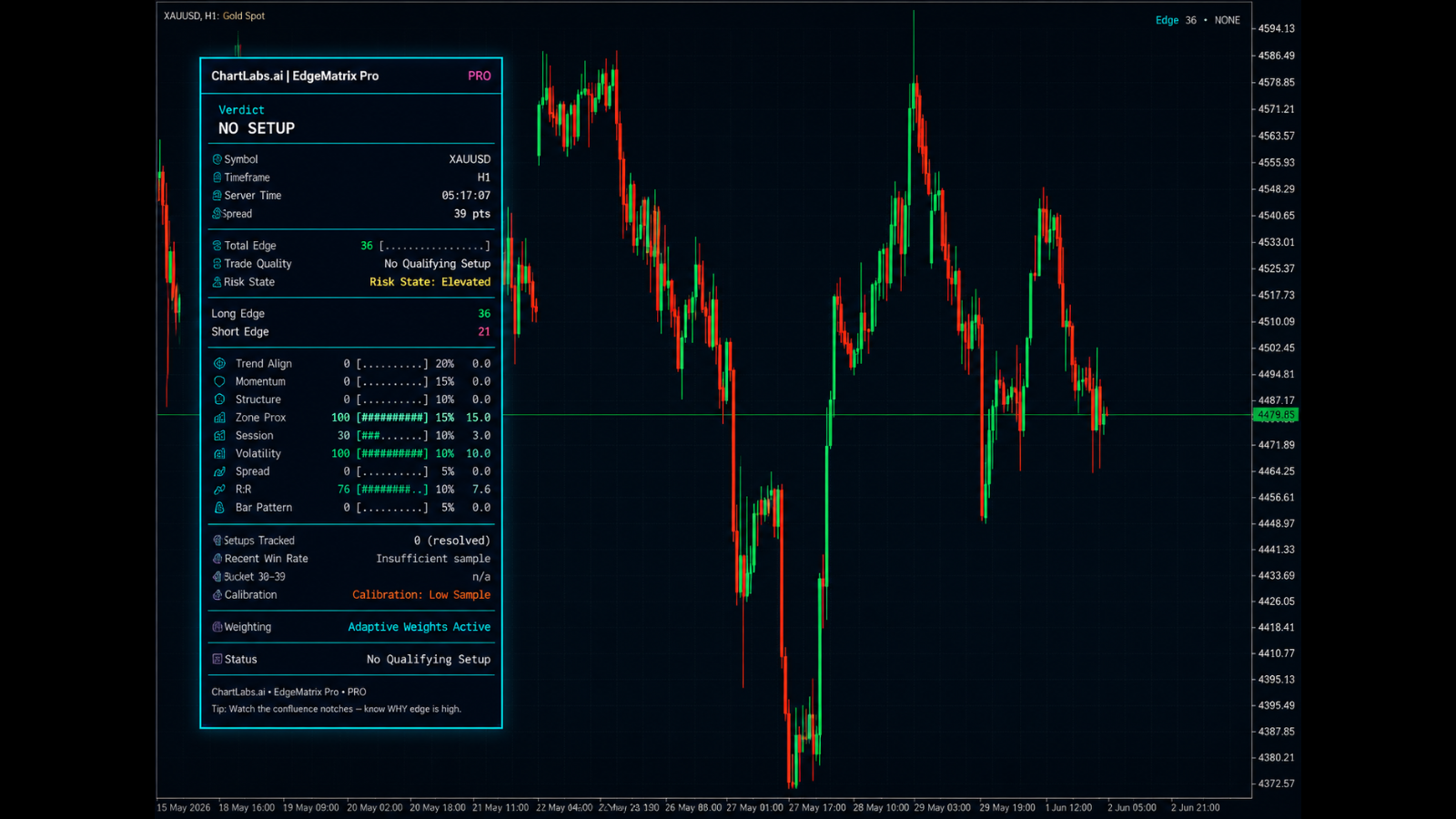
Task: Click the current price marker 4479.85
Action: coord(1276,415)
